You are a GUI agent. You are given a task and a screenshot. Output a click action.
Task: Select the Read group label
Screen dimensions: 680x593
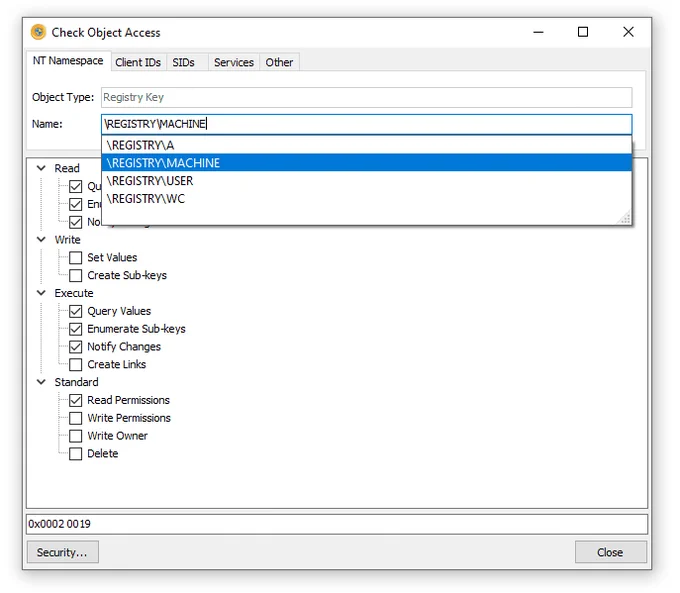pos(67,168)
